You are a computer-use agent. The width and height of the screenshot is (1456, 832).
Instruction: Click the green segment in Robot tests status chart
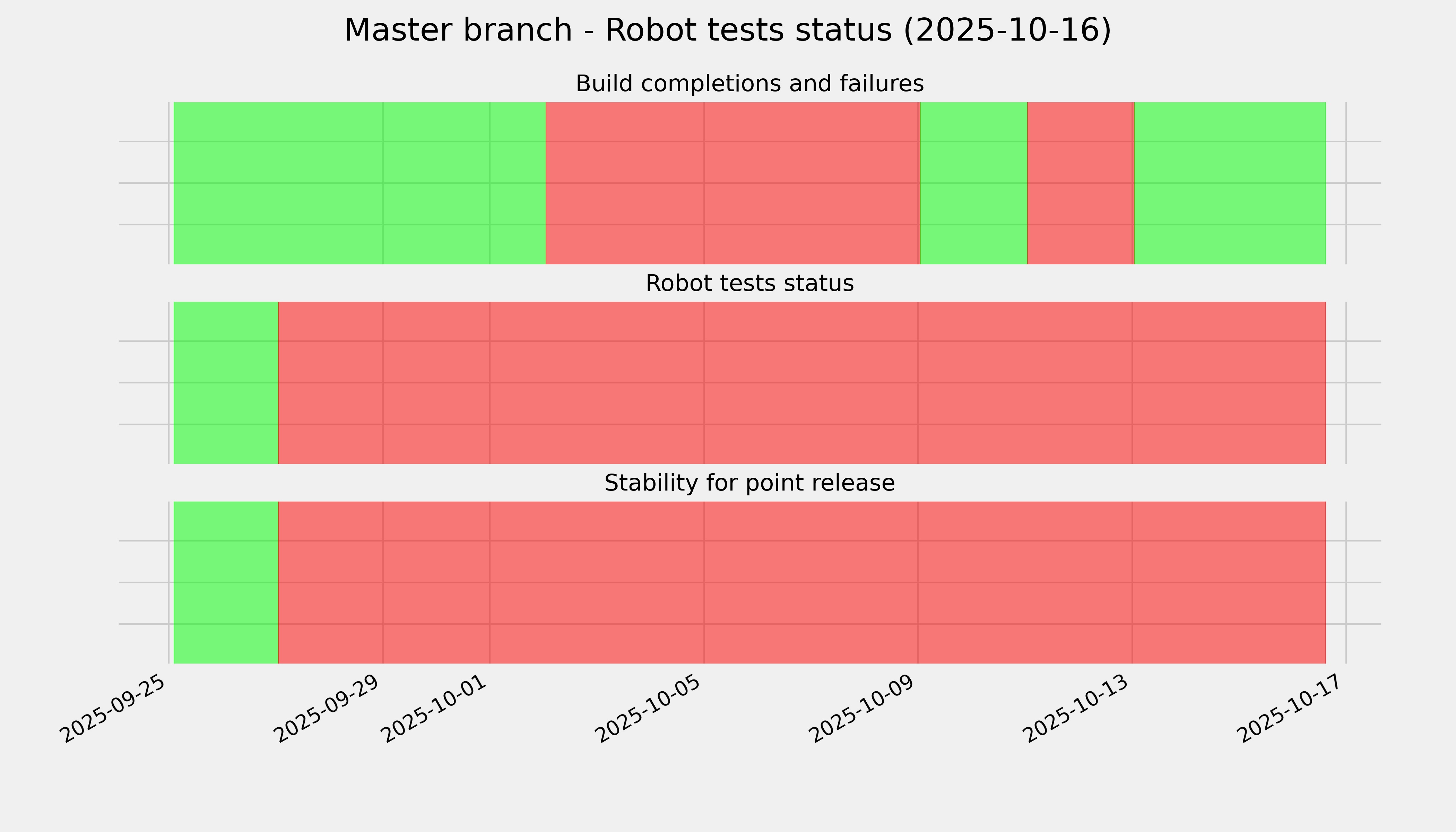226,383
